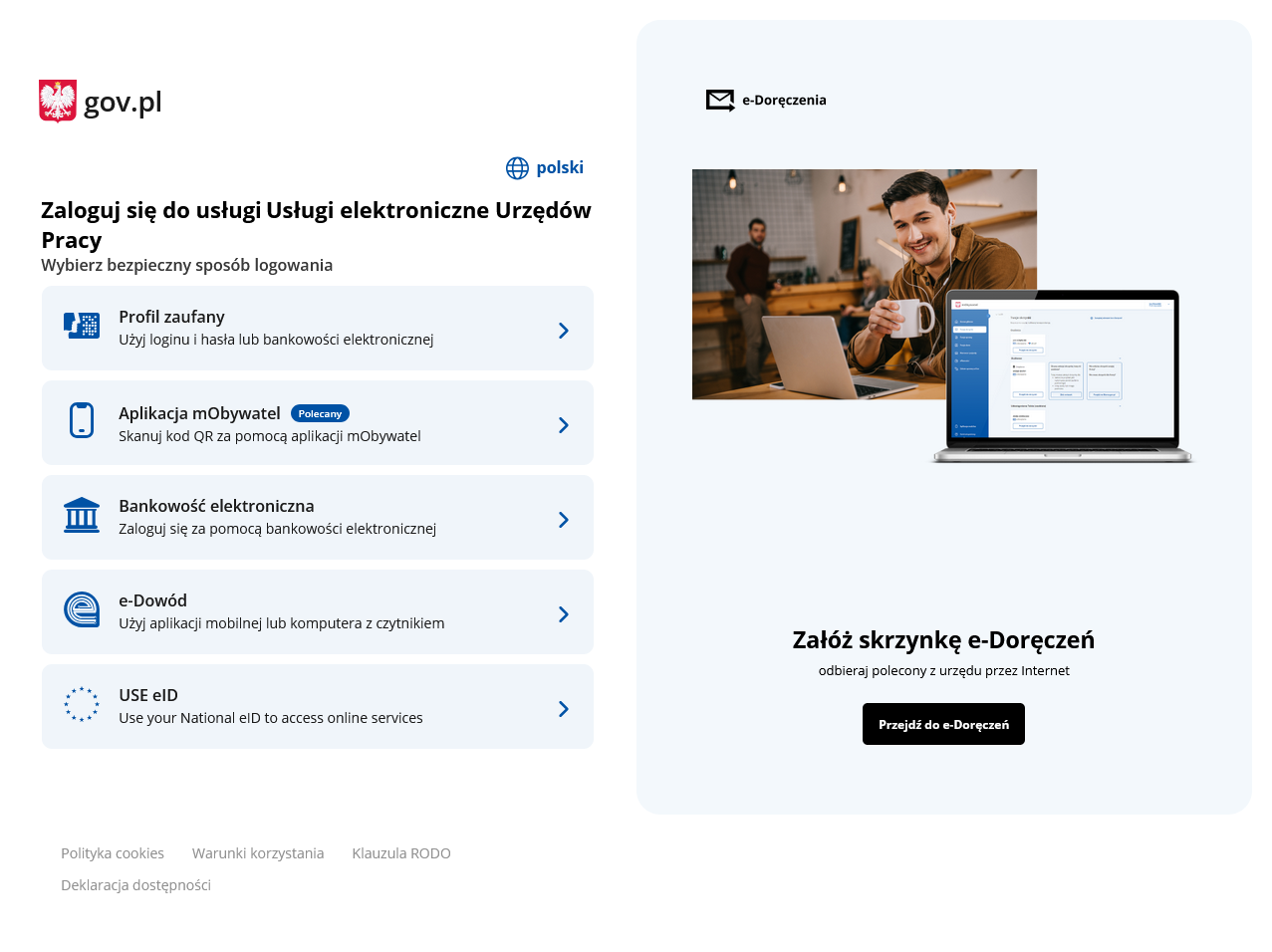
Task: Click the bank building icon
Action: click(82, 515)
